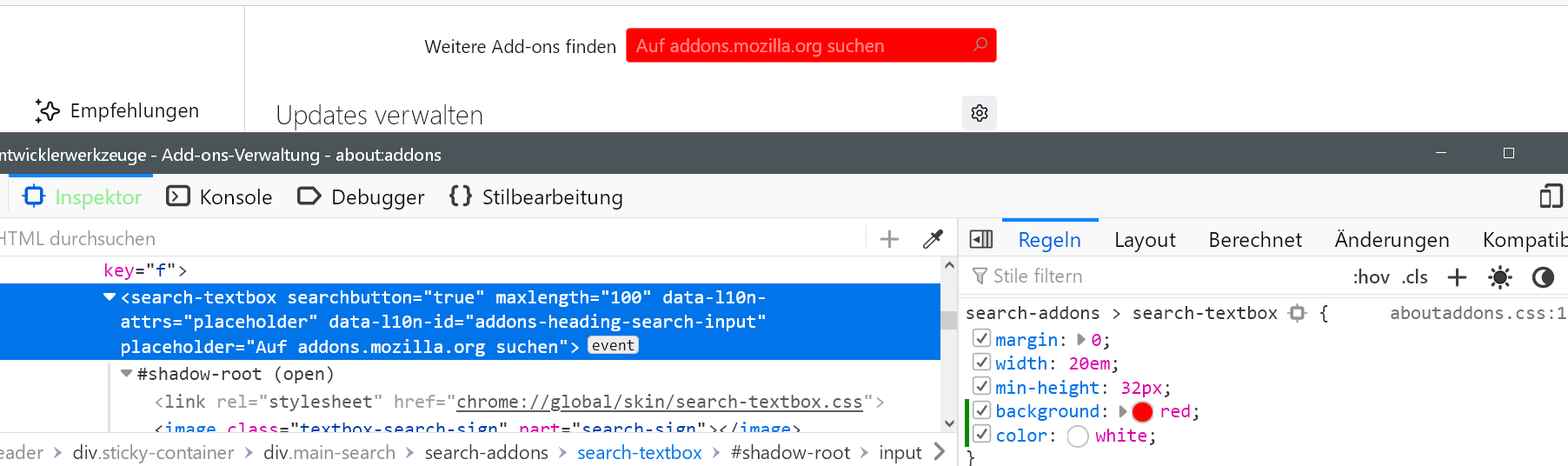Click the event badge on search-textbox
Screen dimensions: 1568x466
tap(613, 346)
